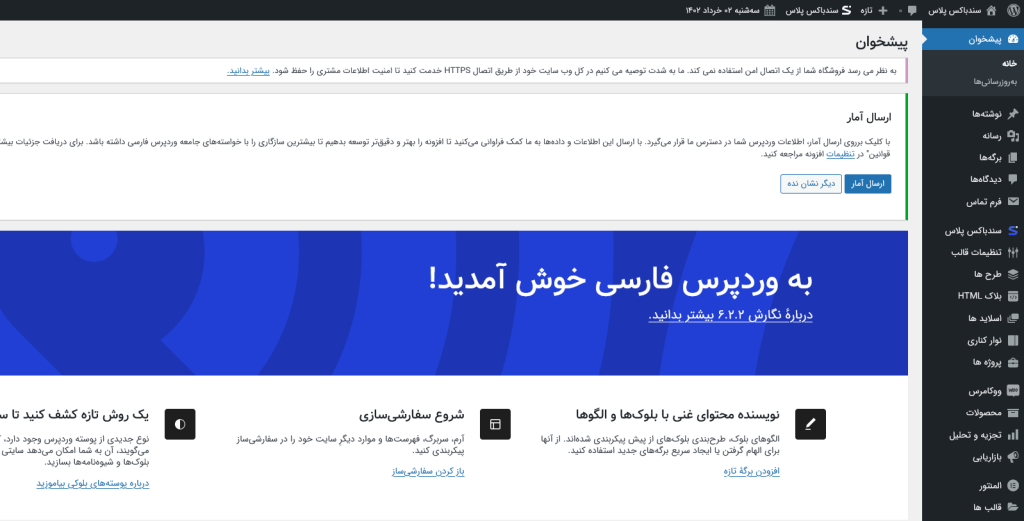
Task: Select the 'خانه' submenu item
Action: click(1010, 63)
